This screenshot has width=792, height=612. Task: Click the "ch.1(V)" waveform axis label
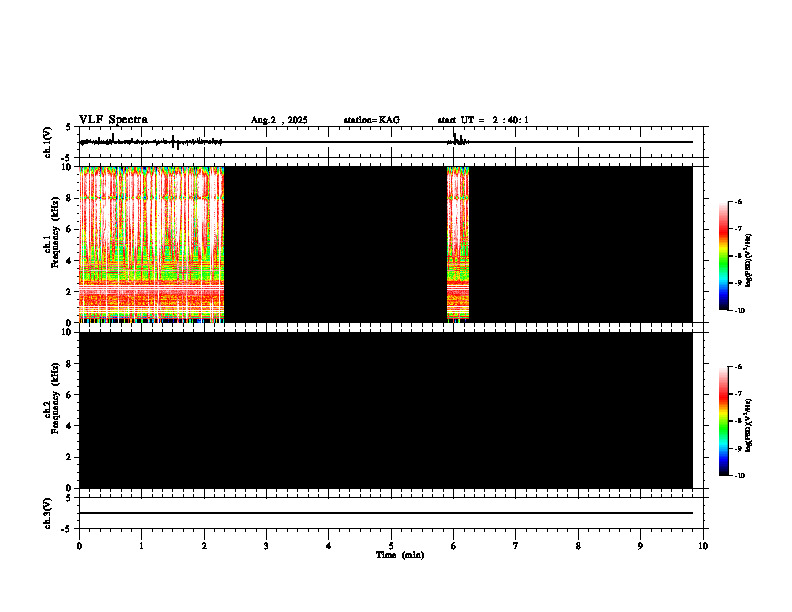click(48, 142)
